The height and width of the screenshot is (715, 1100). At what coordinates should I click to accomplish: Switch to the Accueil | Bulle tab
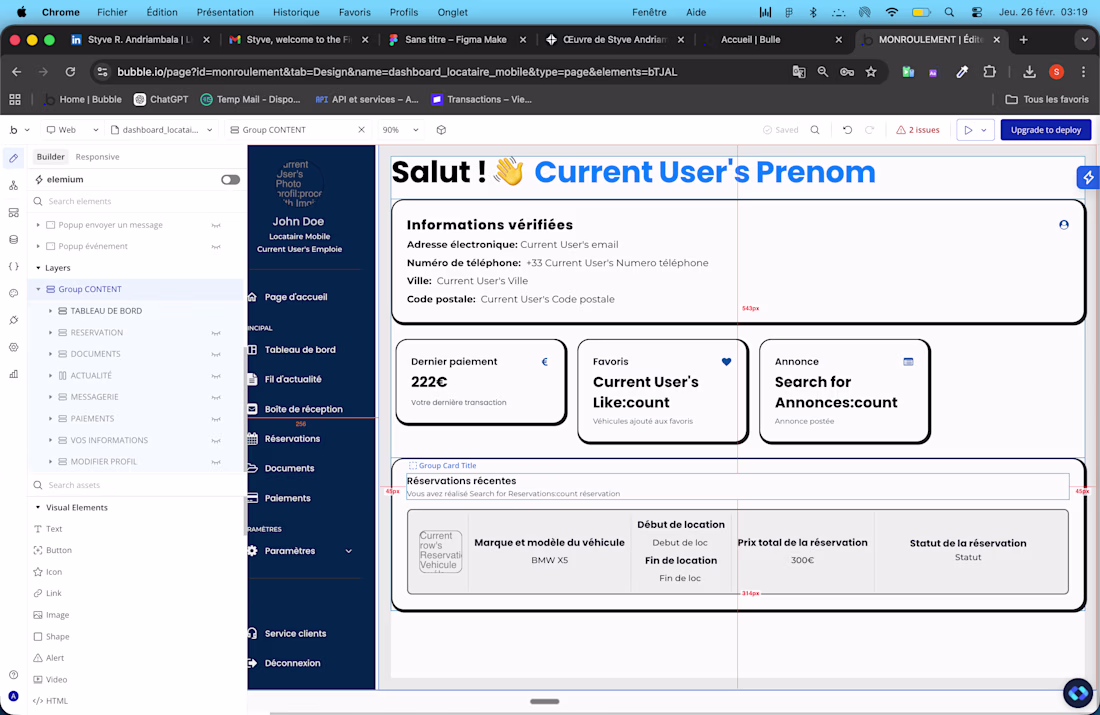pyautogui.click(x=751, y=39)
